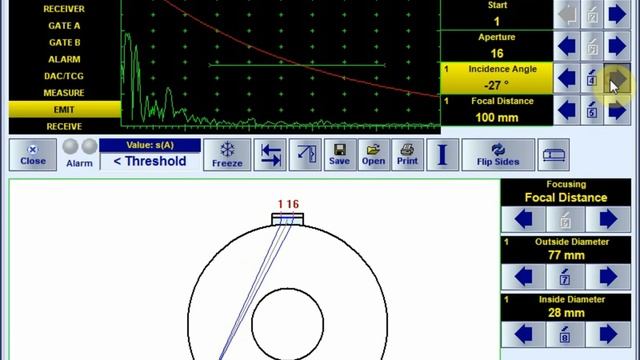Select GATE B menu
The height and width of the screenshot is (360, 640).
(x=64, y=42)
